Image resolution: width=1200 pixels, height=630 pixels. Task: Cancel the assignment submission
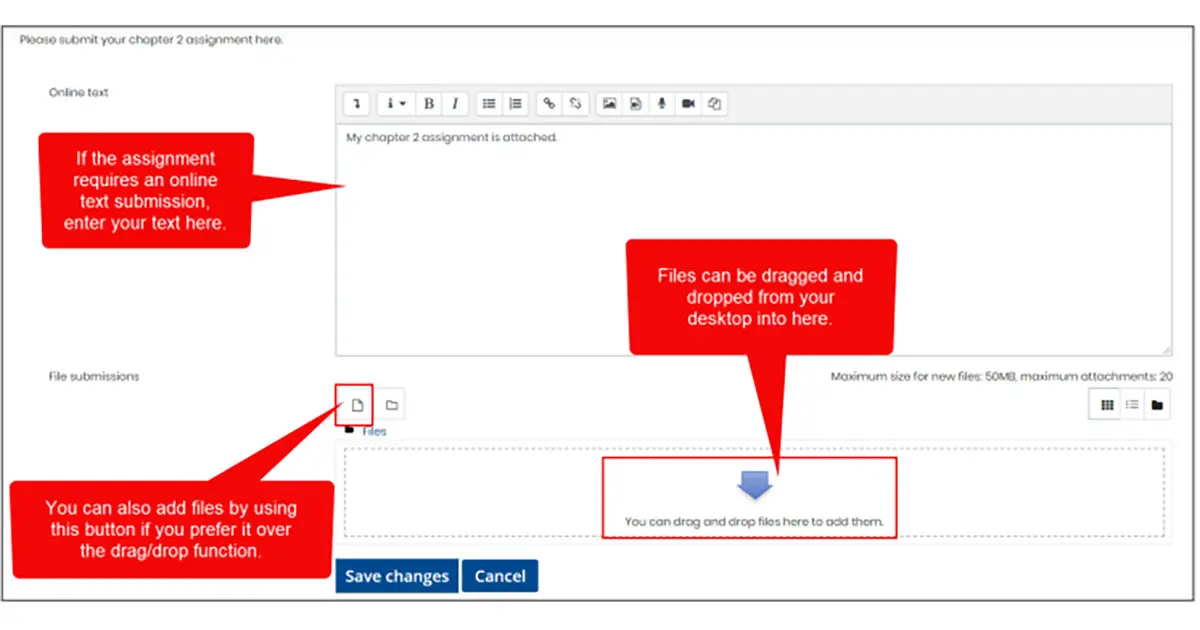499,575
